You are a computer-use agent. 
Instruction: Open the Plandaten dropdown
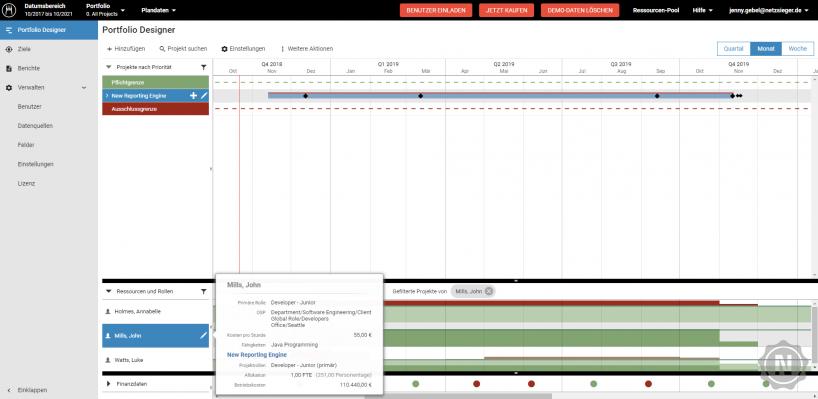(158, 10)
